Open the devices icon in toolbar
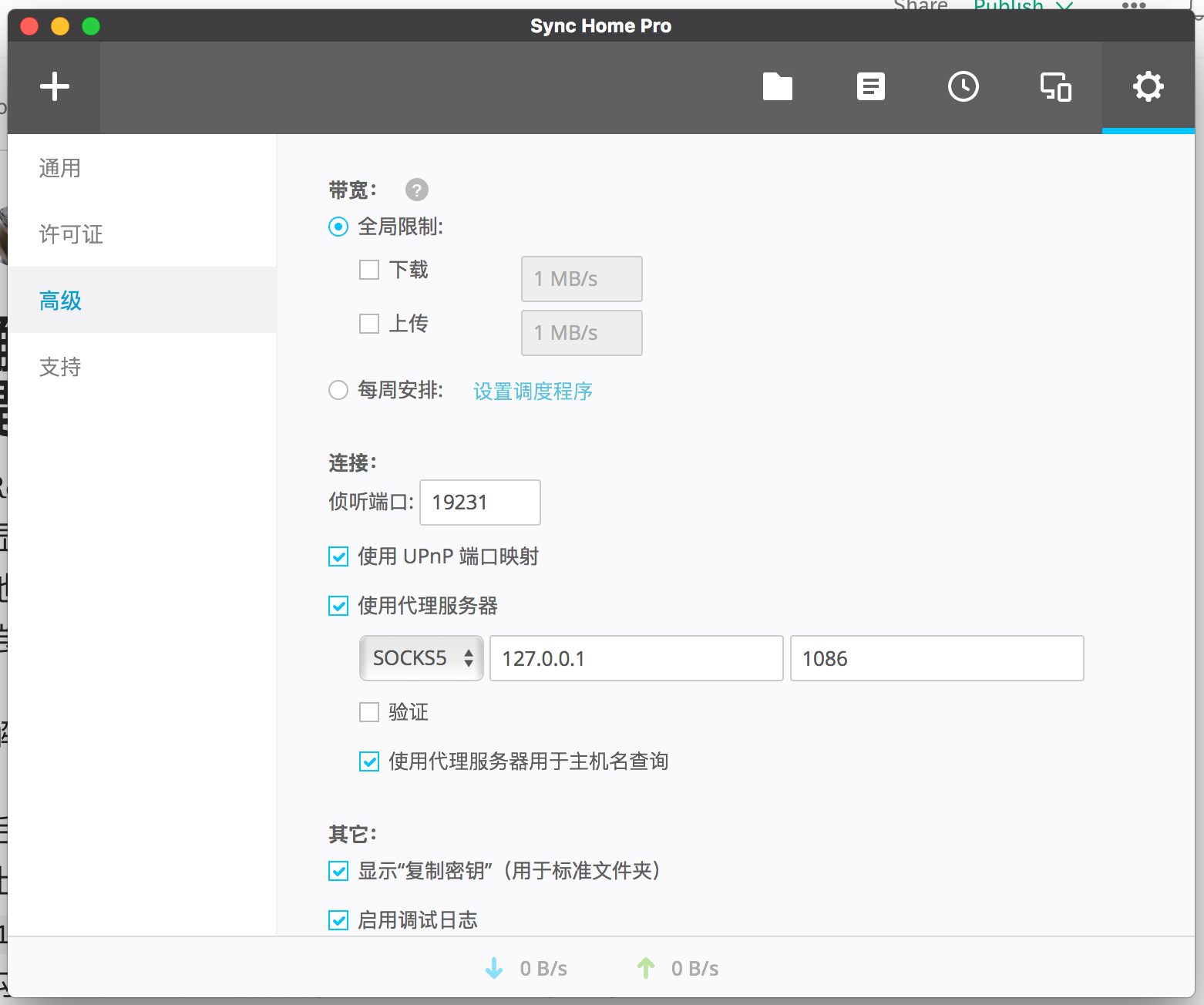Image resolution: width=1204 pixels, height=1005 pixels. pos(1056,86)
